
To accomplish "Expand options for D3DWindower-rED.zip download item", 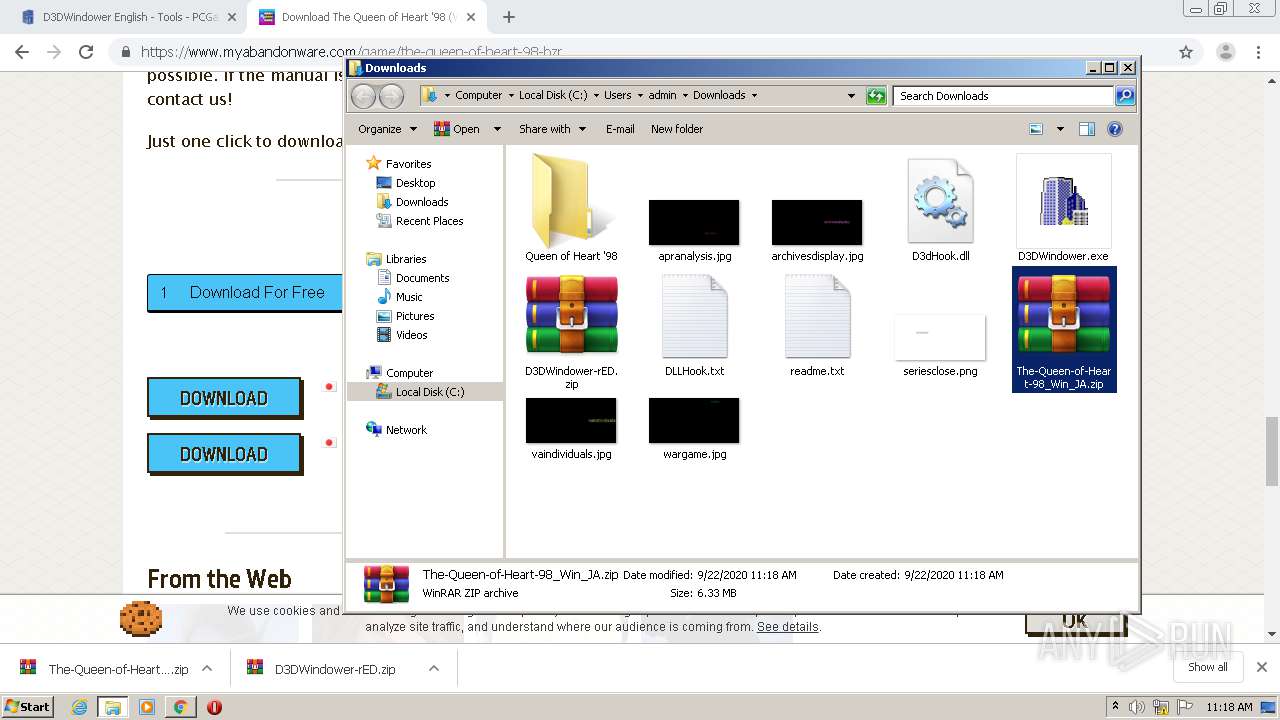I will pos(434,668).
